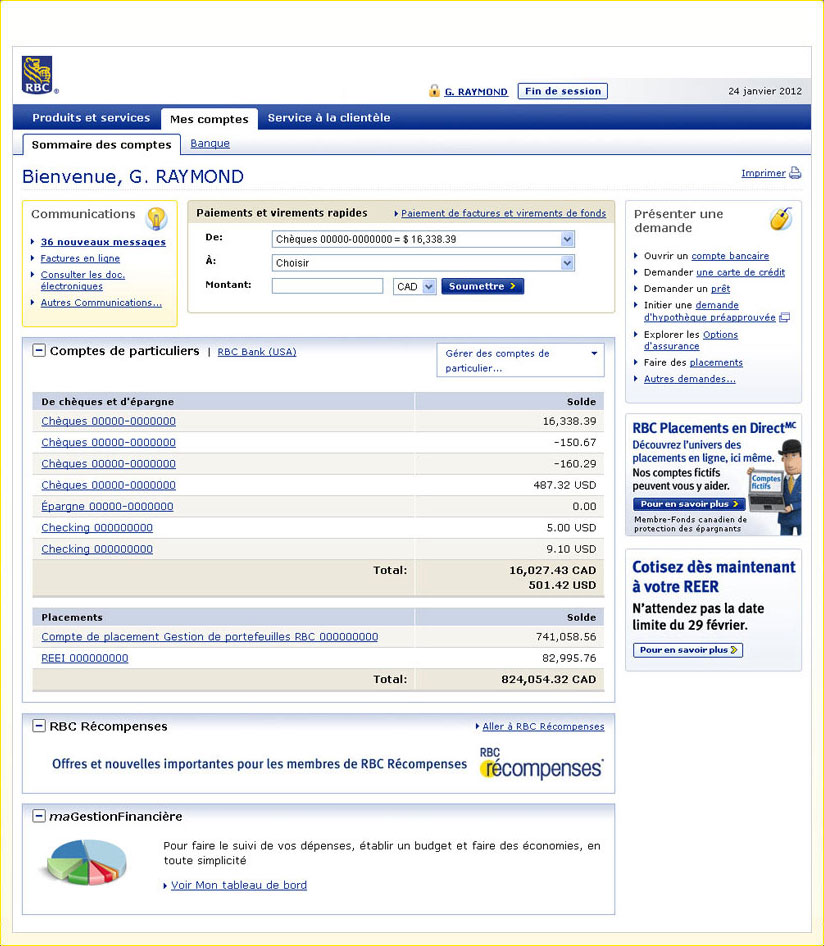The height and width of the screenshot is (946, 824).
Task: Click Aller à RBC Récompenses link
Action: click(x=544, y=726)
